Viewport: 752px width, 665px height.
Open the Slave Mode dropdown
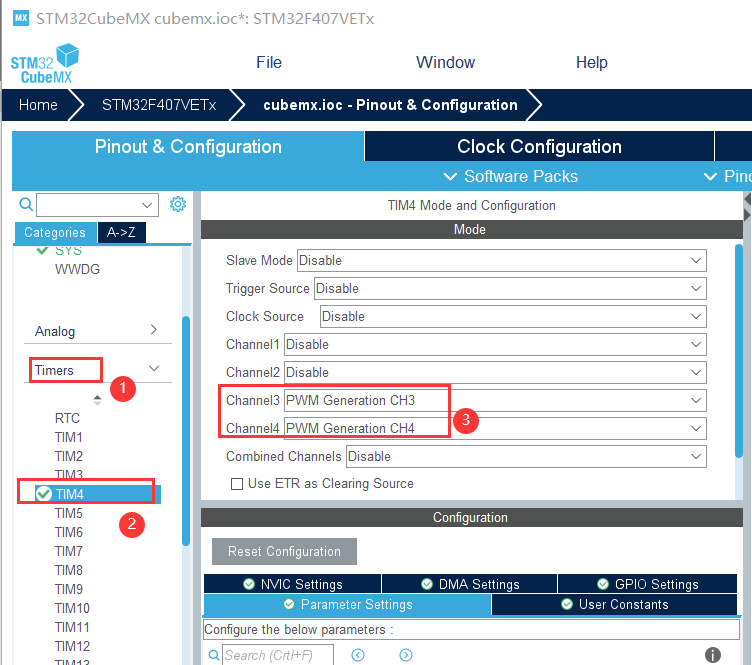(502, 260)
